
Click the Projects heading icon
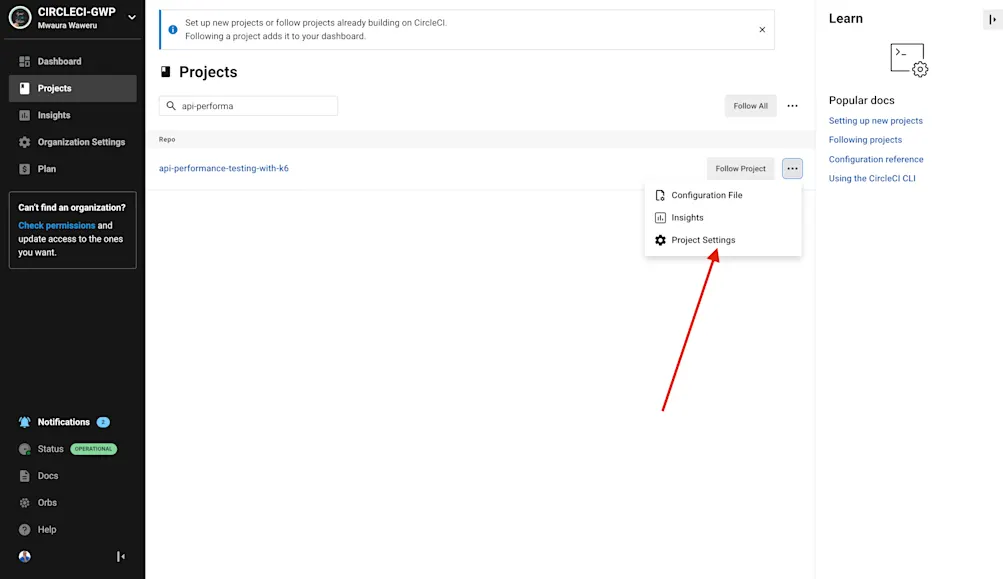click(166, 72)
